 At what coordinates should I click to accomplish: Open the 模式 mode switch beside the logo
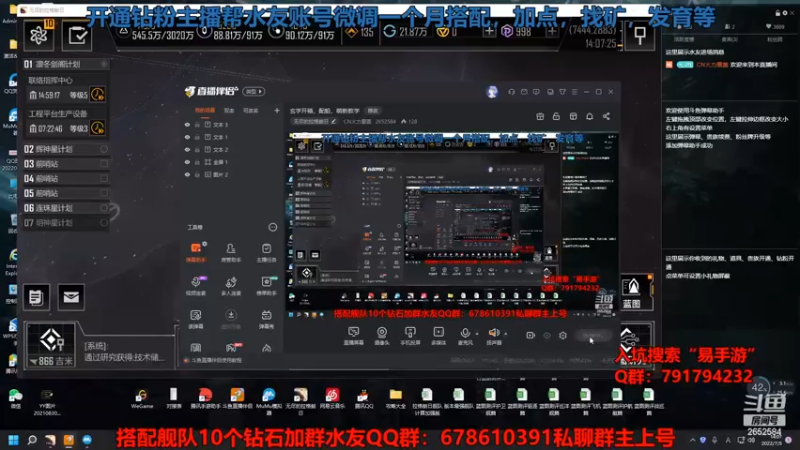(254, 91)
